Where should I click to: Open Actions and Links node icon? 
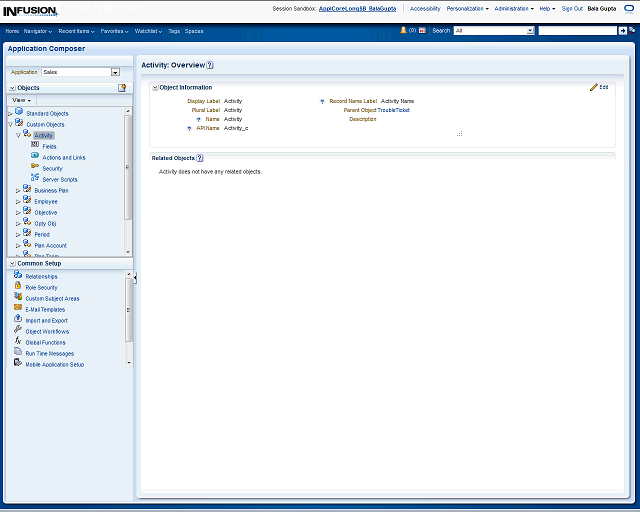click(35, 157)
